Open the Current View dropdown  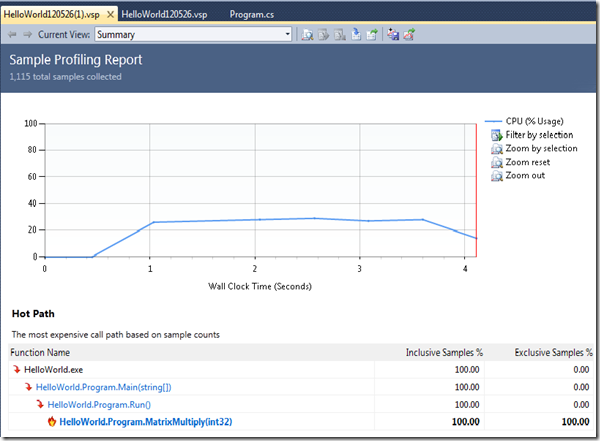287,34
